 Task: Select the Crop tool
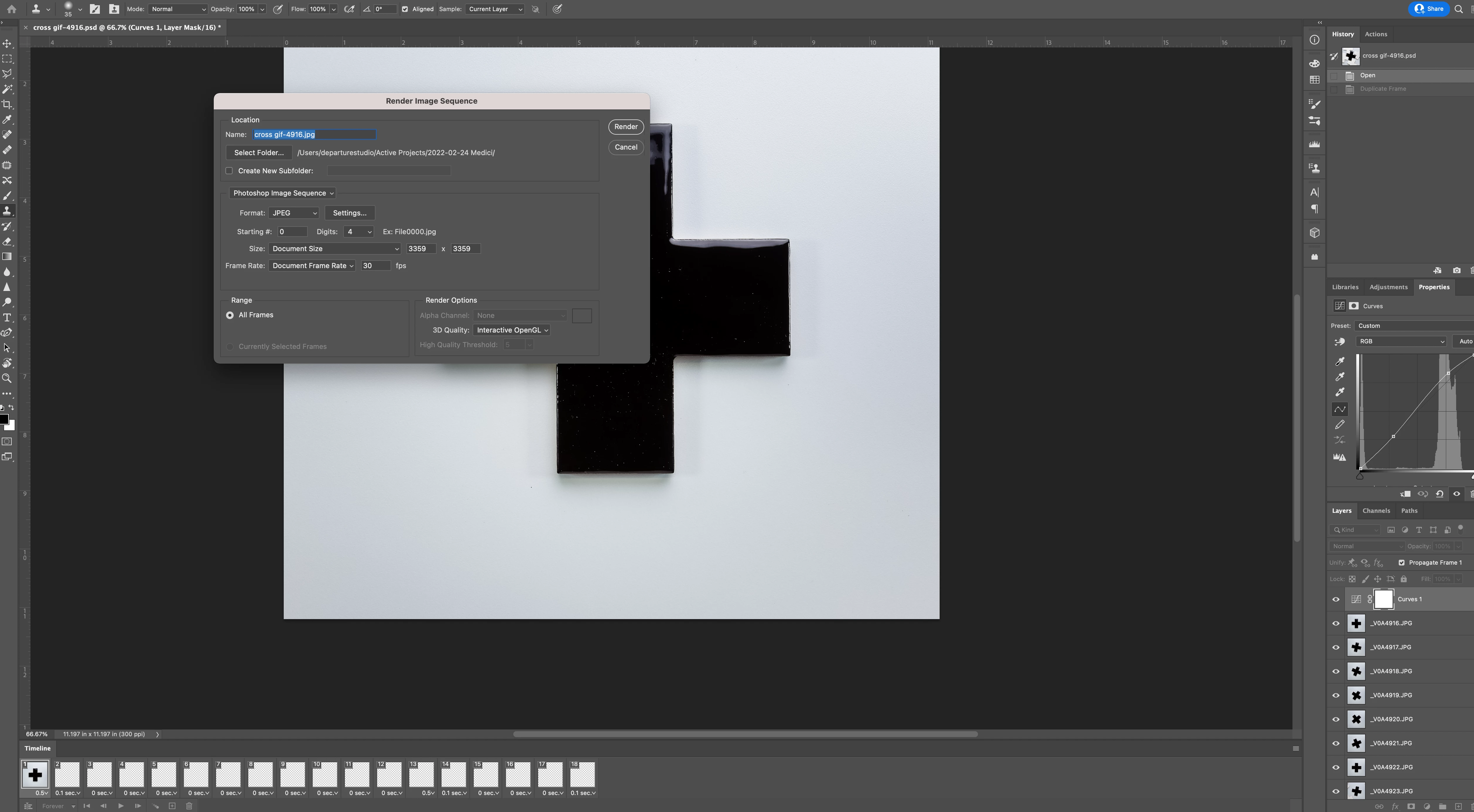7,105
